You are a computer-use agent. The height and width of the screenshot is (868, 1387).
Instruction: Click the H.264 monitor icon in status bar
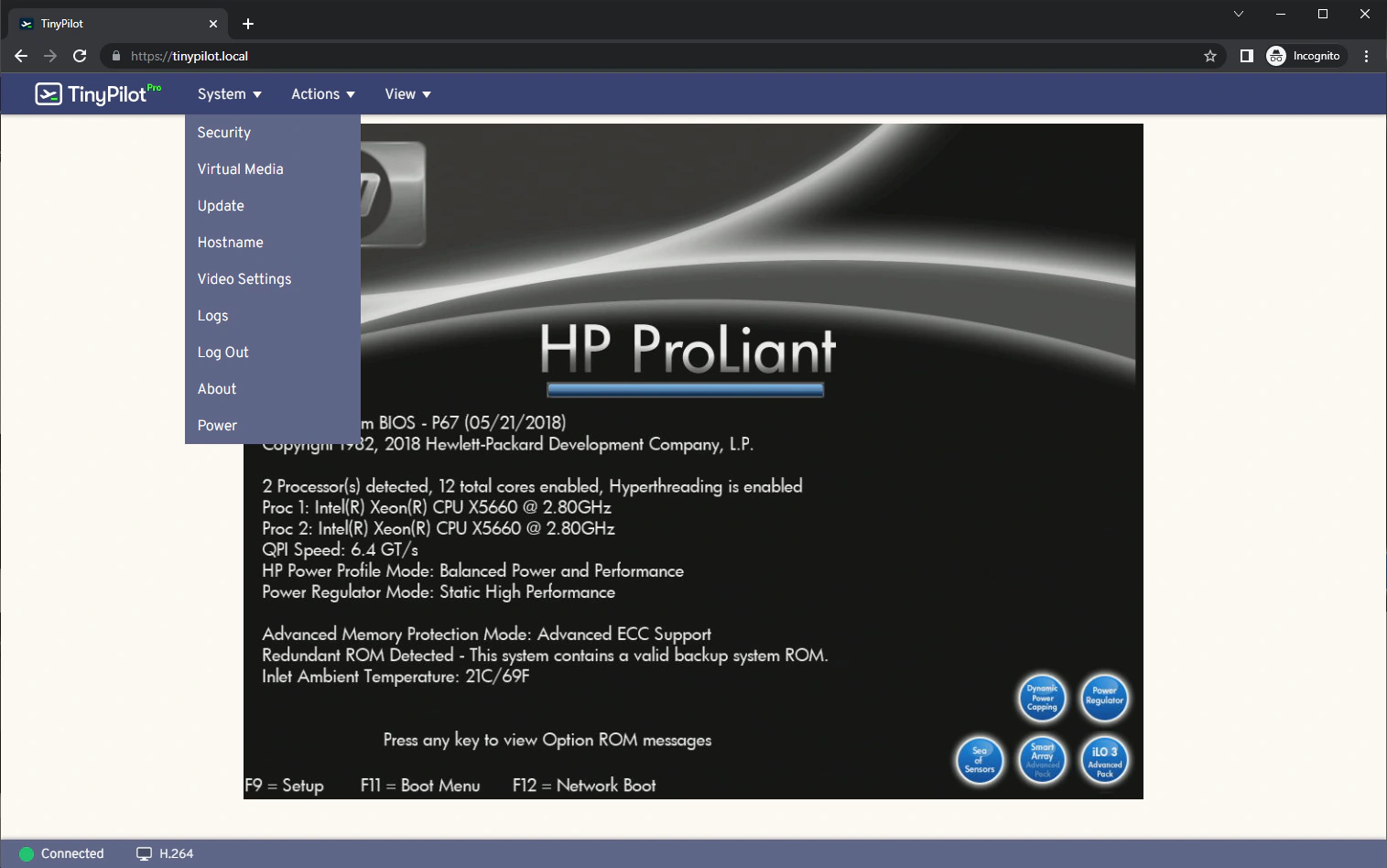[x=144, y=853]
